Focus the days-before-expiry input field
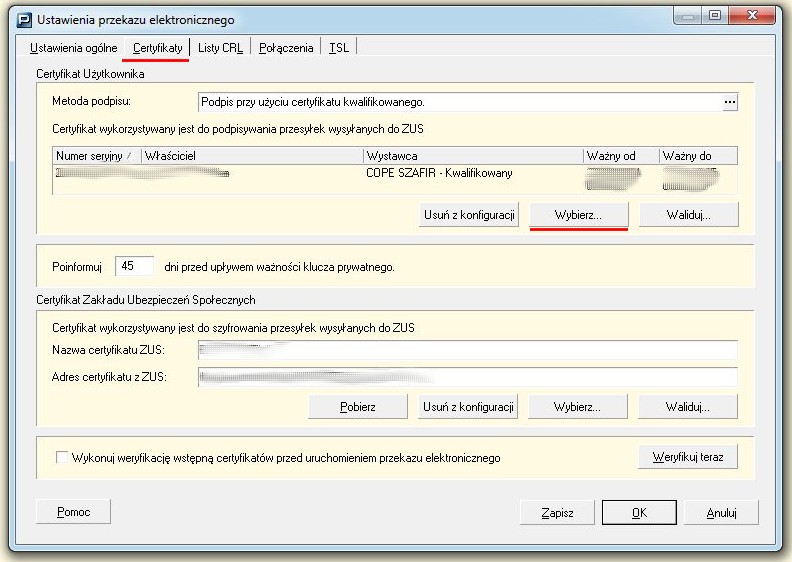The height and width of the screenshot is (562, 792). click(134, 266)
